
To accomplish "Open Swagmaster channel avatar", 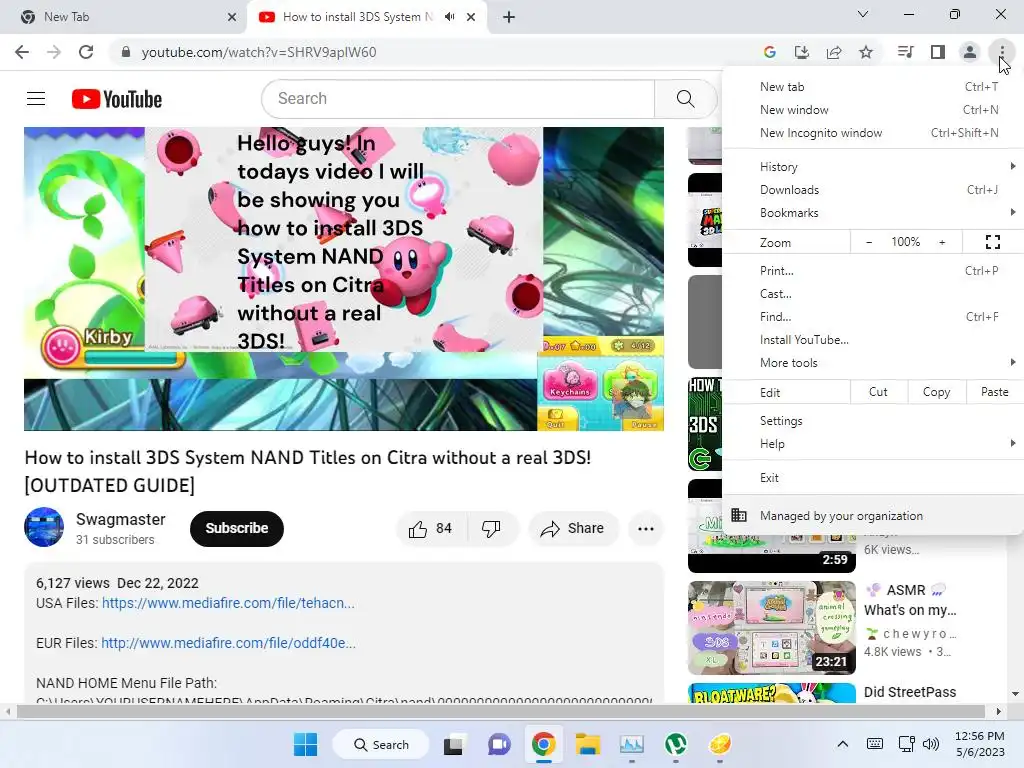I will [44, 527].
